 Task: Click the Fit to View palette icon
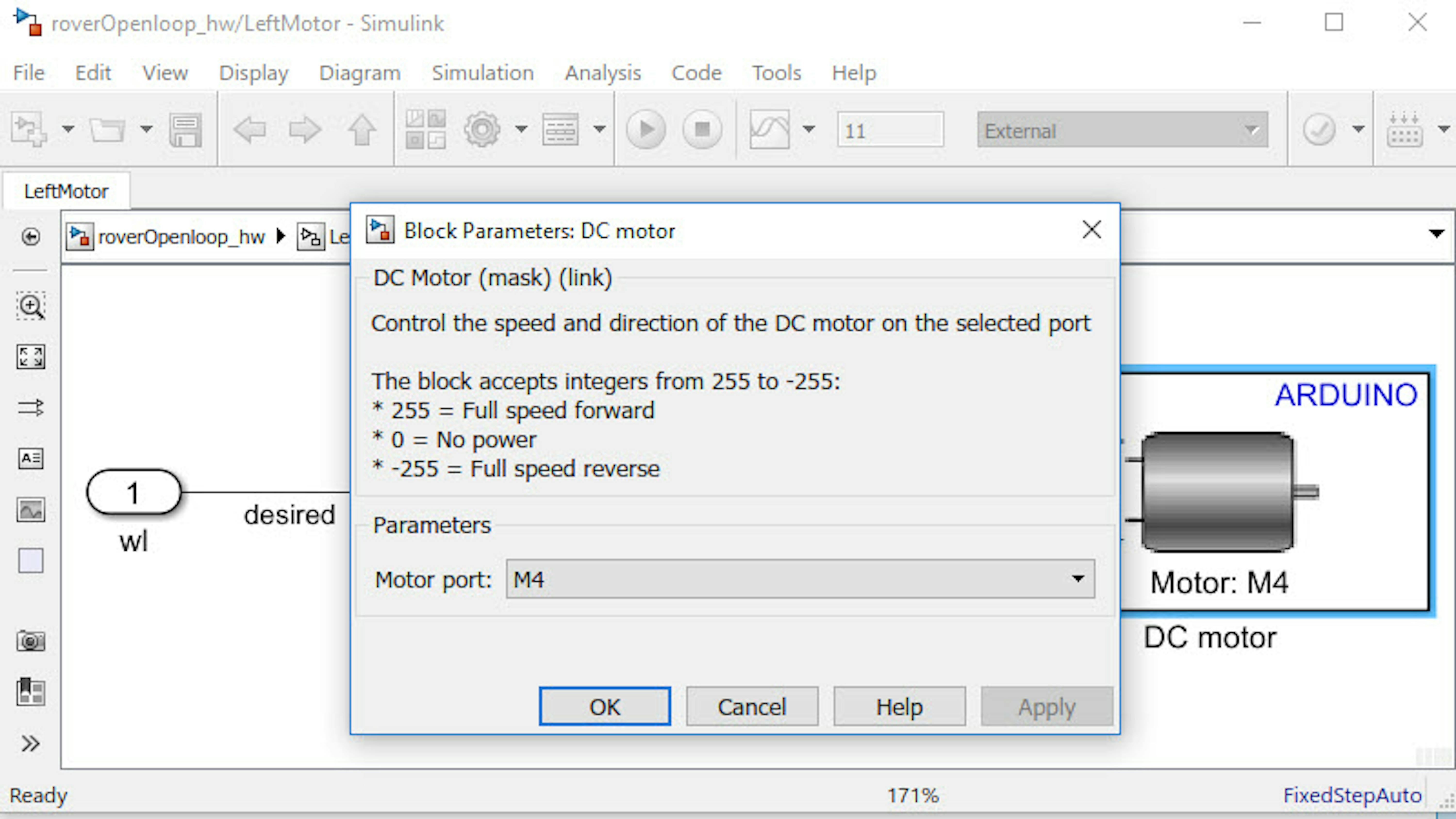31,357
